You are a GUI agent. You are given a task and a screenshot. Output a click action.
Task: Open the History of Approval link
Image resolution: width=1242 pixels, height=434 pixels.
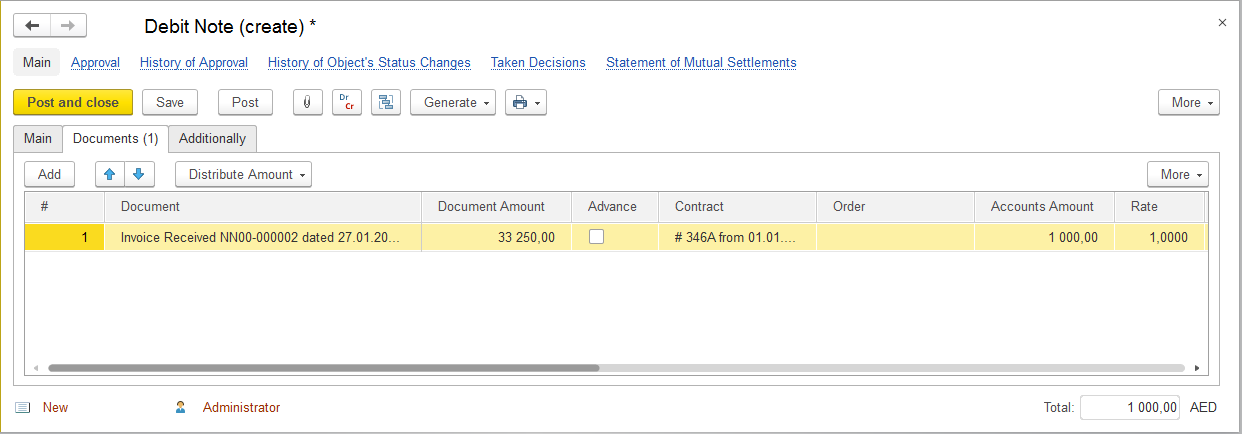(x=194, y=62)
